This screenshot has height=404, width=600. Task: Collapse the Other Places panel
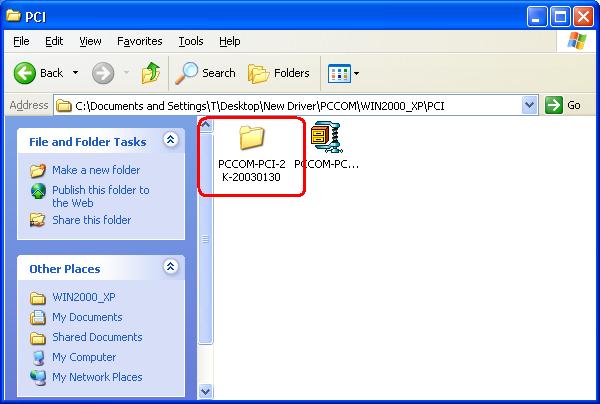[x=171, y=266]
